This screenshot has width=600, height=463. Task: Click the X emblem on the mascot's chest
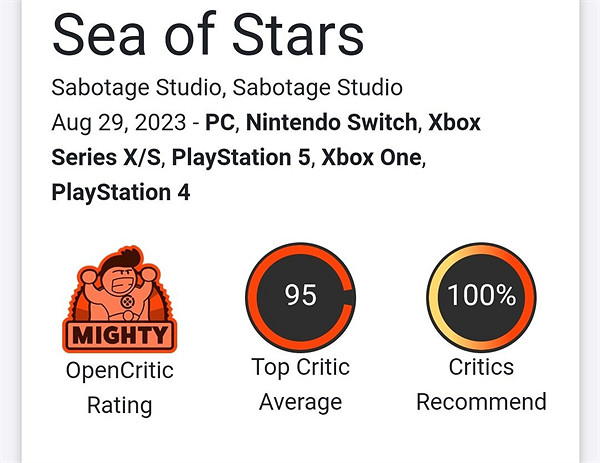[119, 300]
